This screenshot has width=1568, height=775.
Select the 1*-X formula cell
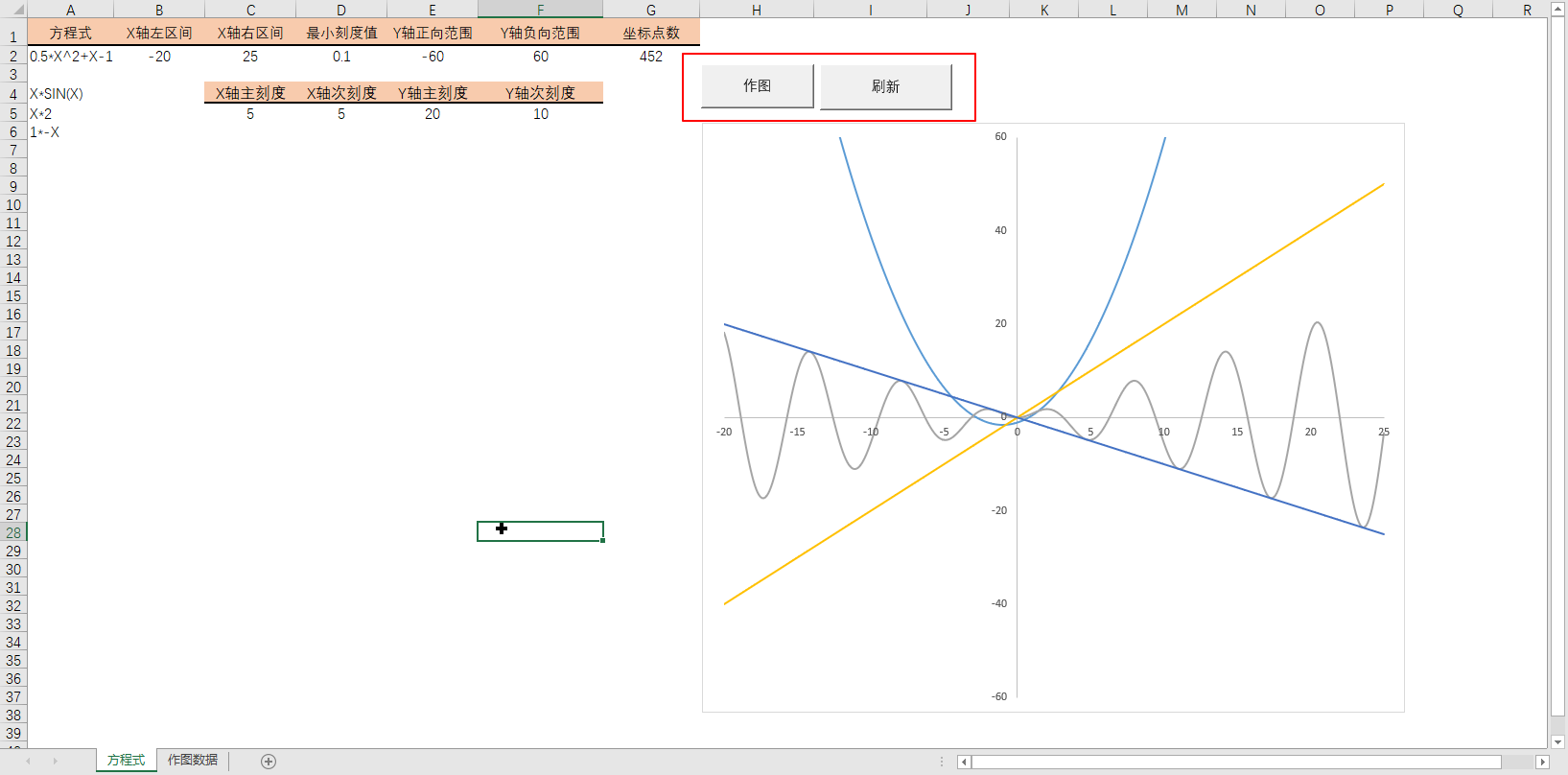(71, 132)
